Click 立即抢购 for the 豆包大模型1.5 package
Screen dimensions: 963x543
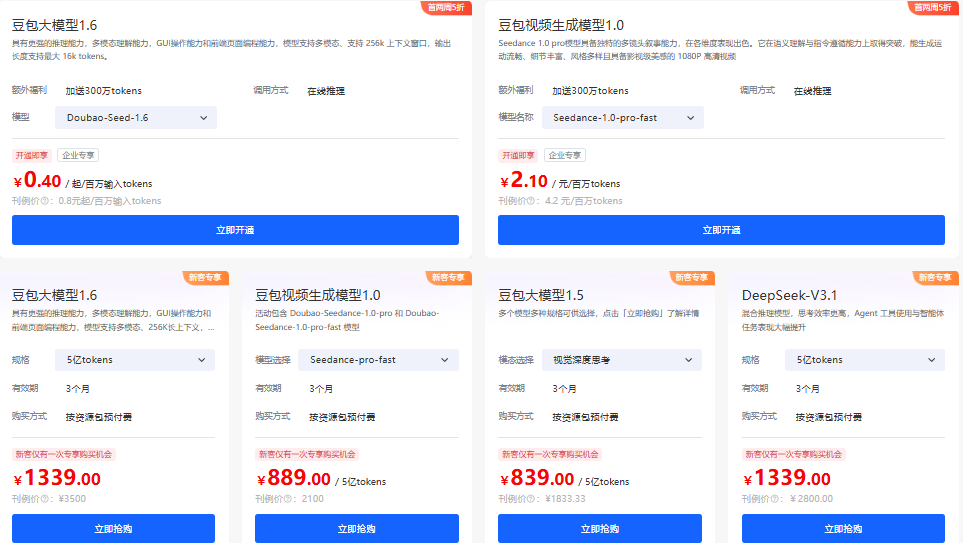point(599,528)
